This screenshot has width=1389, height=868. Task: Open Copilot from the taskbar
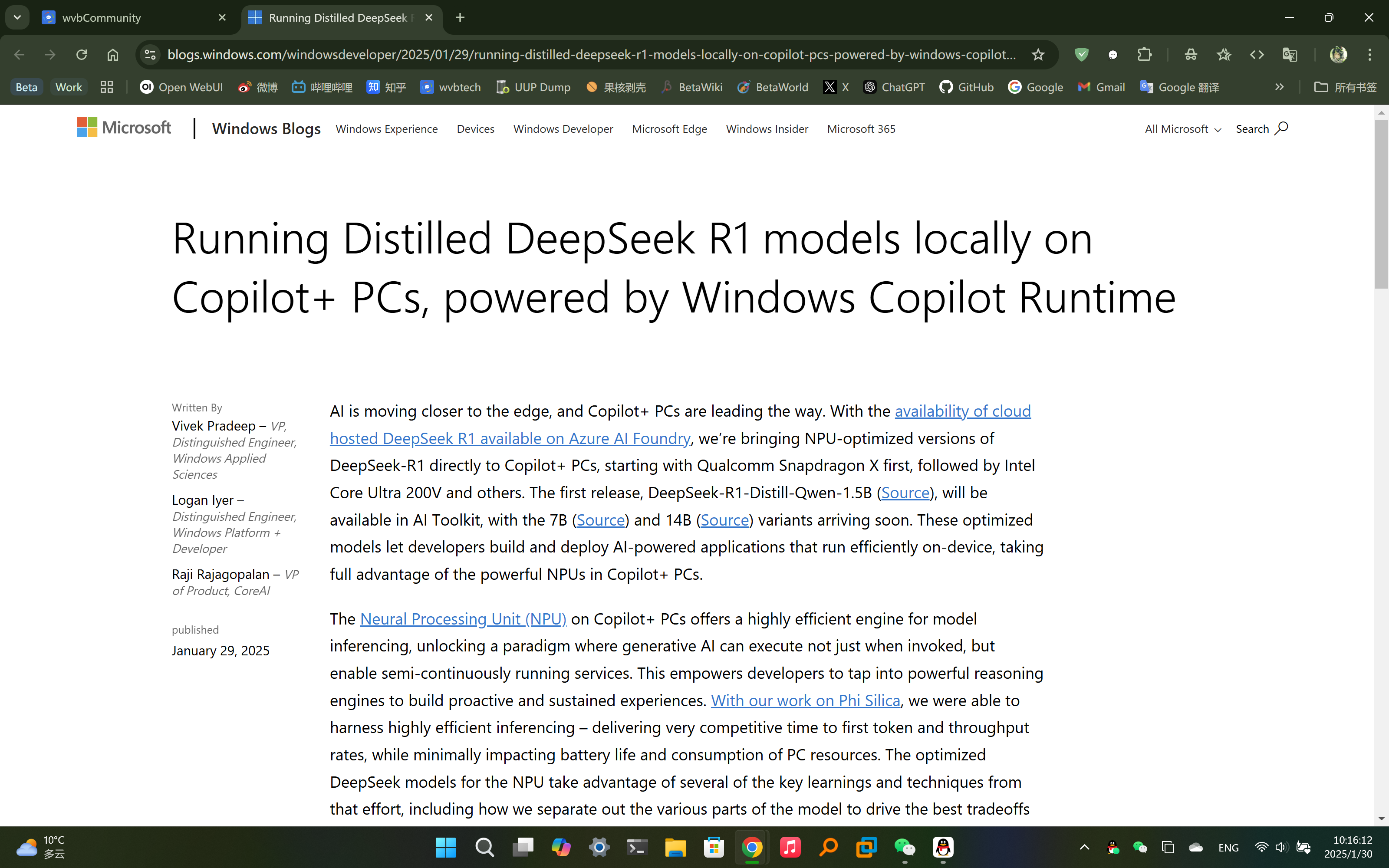click(561, 847)
